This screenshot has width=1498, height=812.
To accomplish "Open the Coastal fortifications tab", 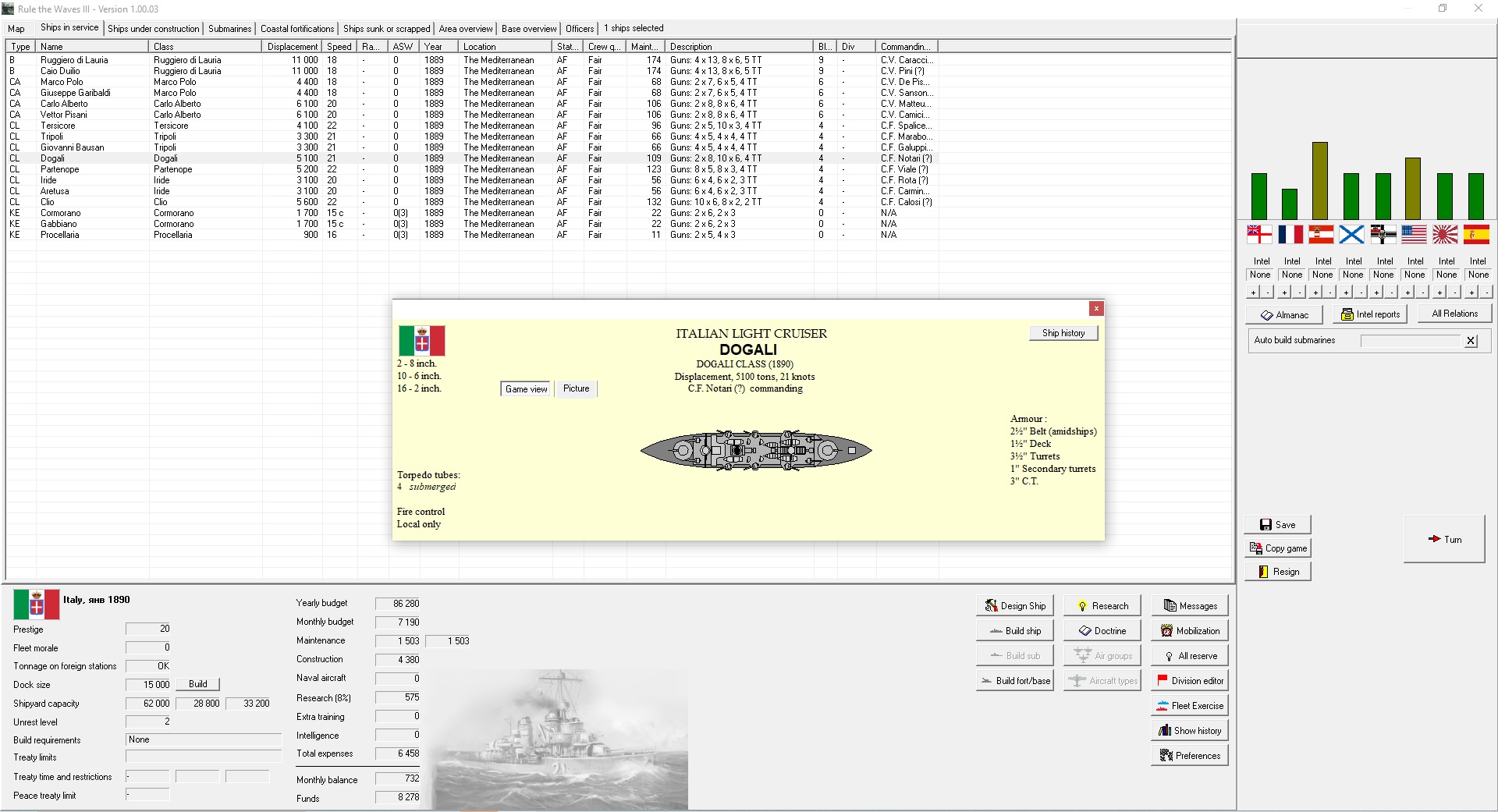I will (296, 29).
